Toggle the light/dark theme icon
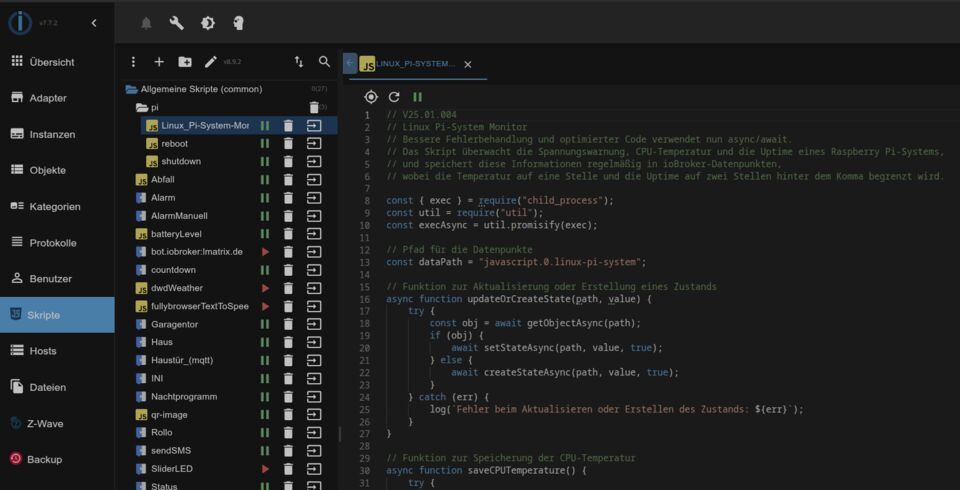 (208, 23)
